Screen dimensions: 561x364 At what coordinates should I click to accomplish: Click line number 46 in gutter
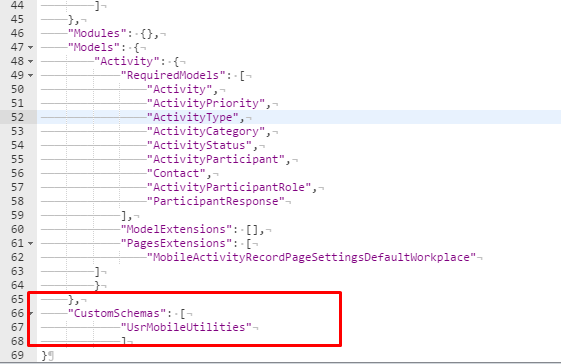pyautogui.click(x=18, y=33)
